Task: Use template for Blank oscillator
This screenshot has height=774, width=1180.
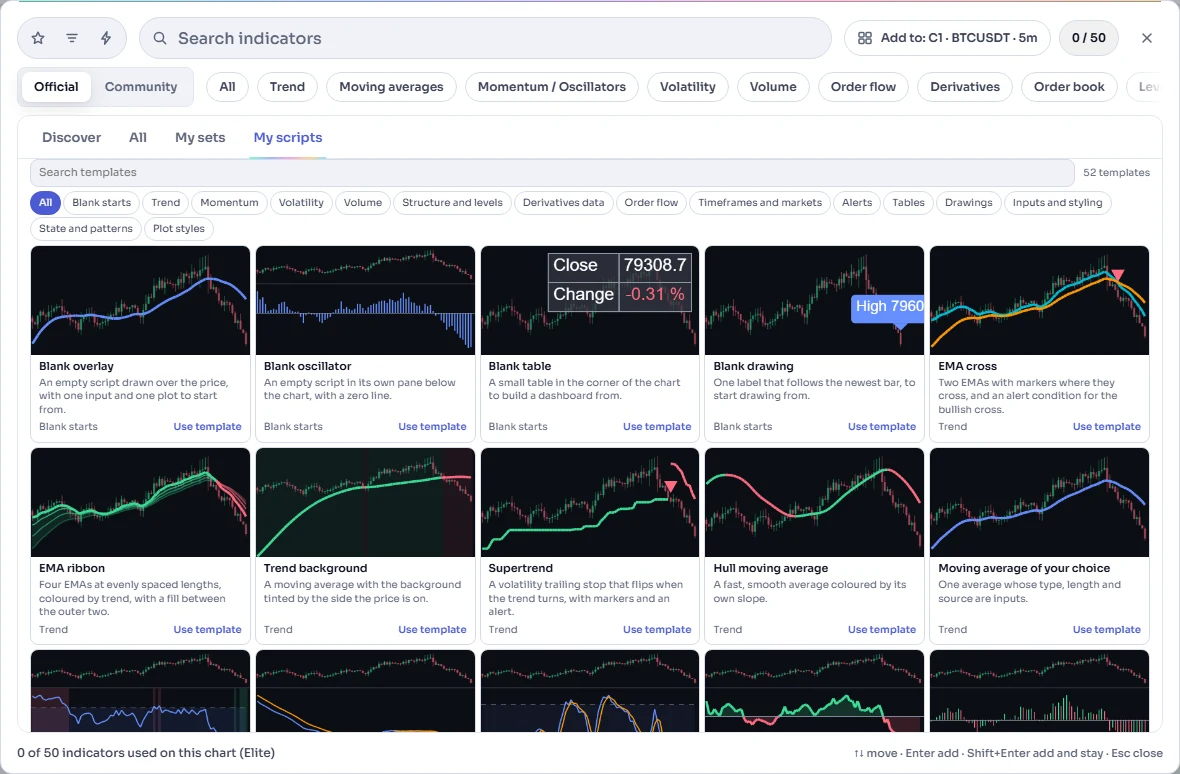Action: click(x=433, y=426)
